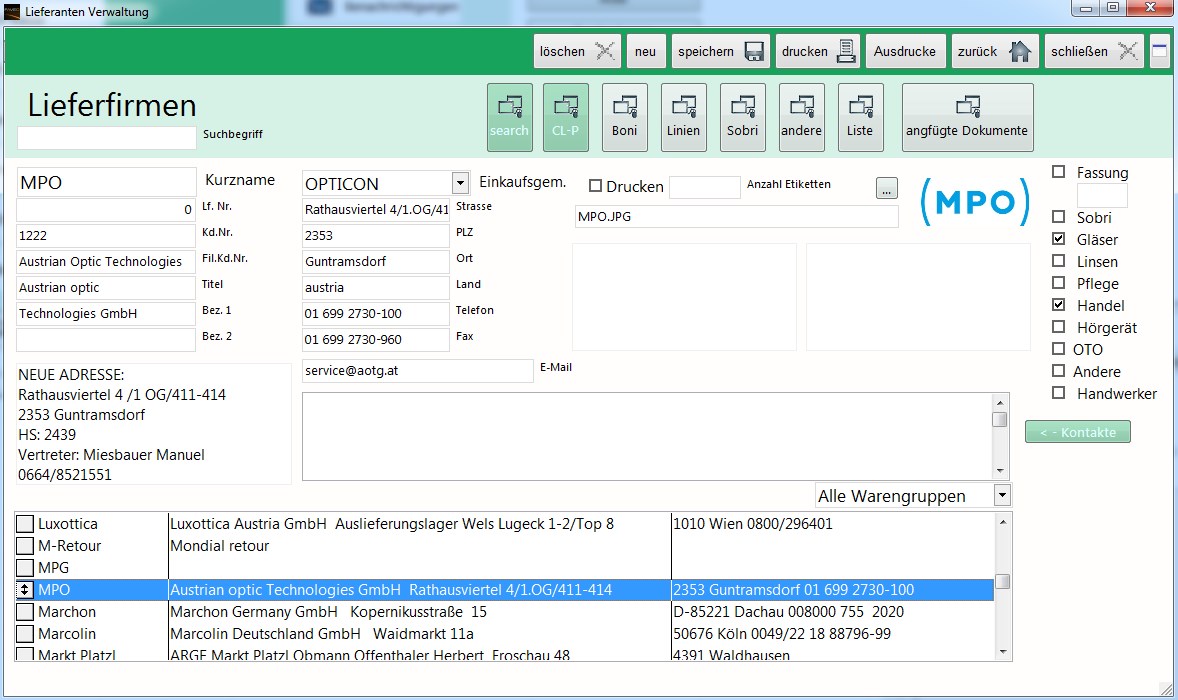Viewport: 1178px width, 700px height.
Task: Check the Hörgerät checkbox
Action: tap(1059, 327)
